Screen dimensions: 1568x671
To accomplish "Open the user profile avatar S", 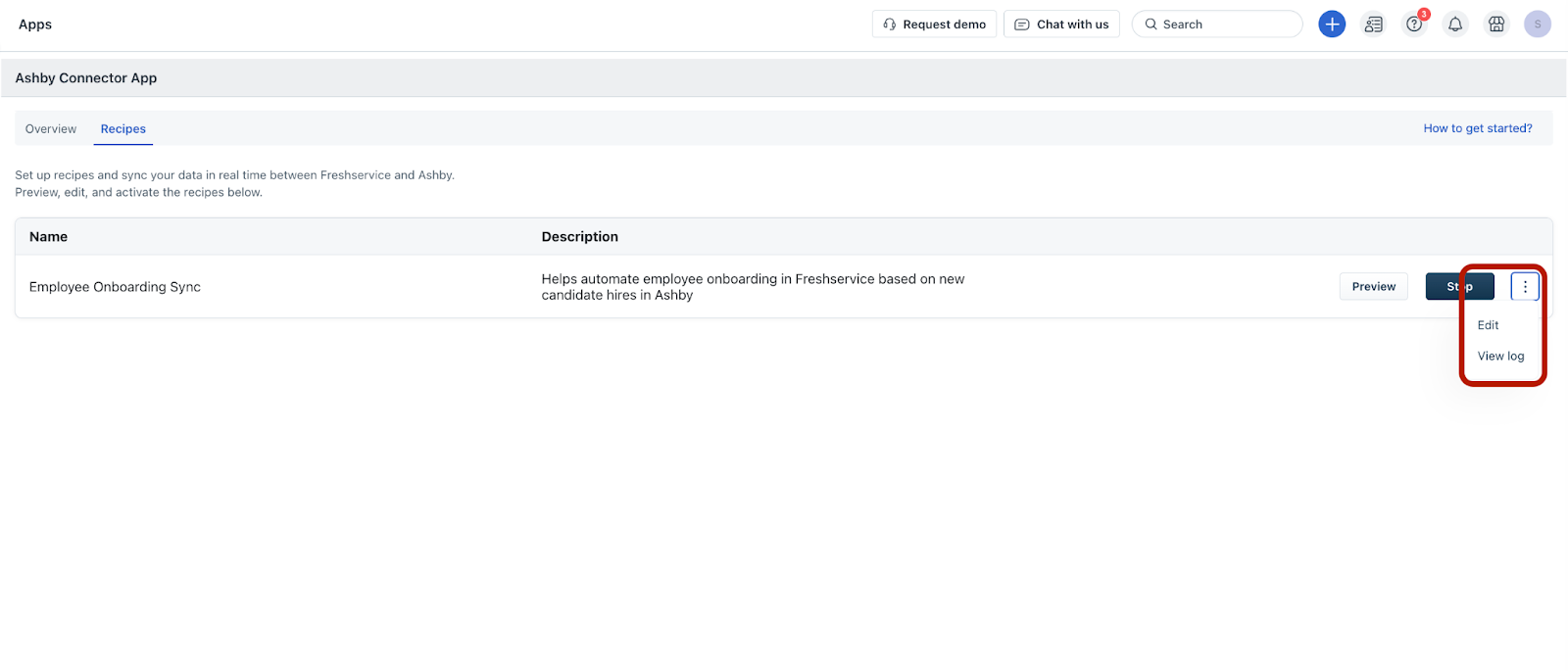I will tap(1538, 24).
